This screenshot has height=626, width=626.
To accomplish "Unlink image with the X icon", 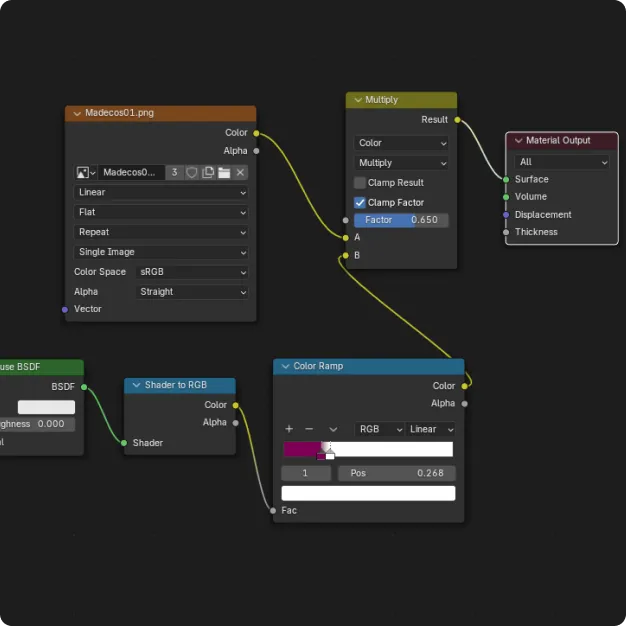I will pos(240,172).
